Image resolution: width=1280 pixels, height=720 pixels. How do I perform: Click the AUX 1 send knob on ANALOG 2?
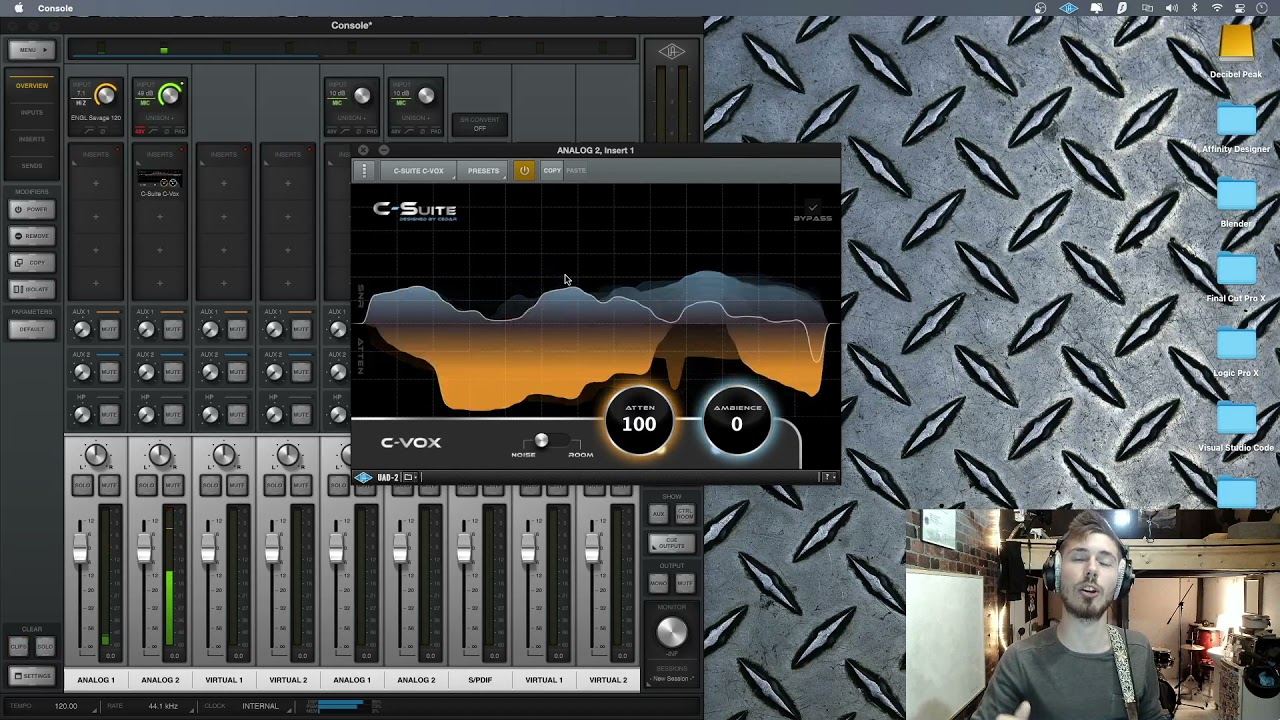click(x=147, y=329)
